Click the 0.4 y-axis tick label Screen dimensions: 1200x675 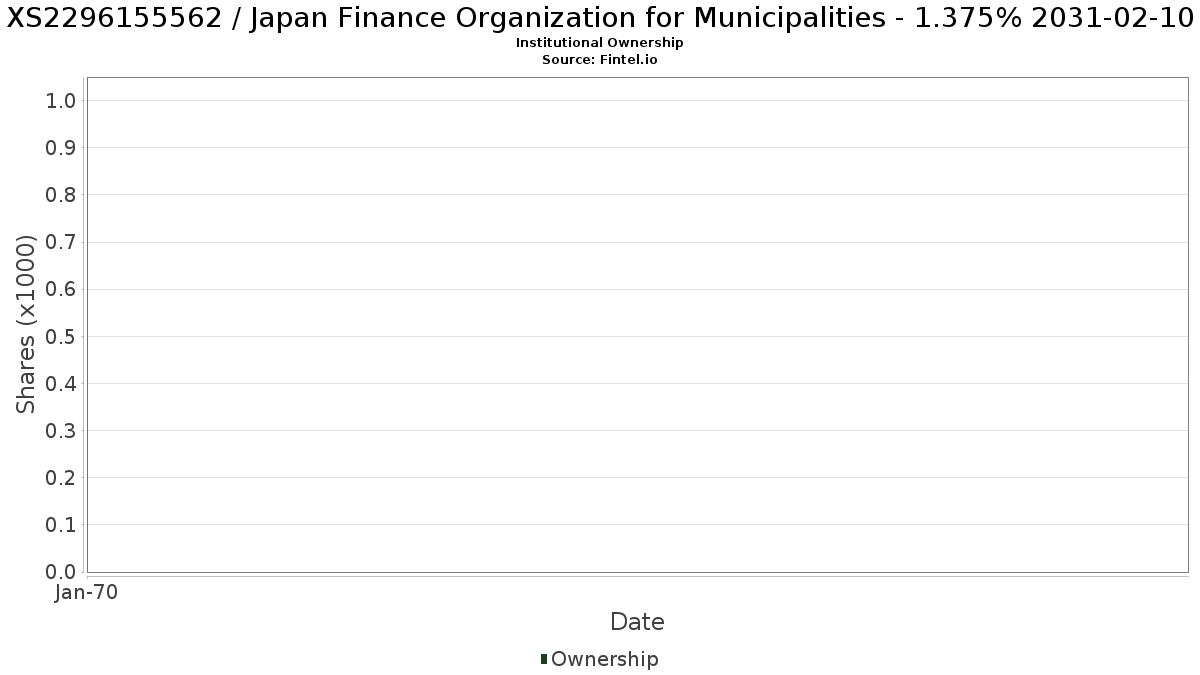coord(61,383)
